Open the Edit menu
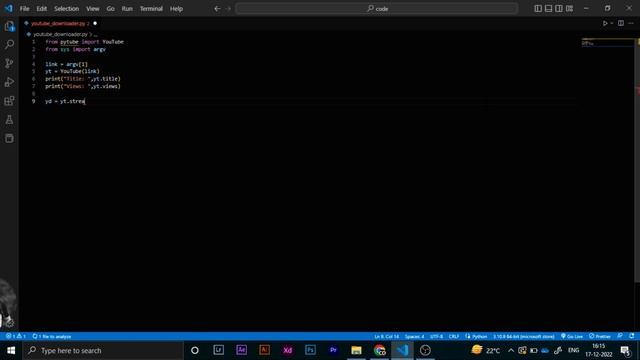The height and width of the screenshot is (360, 640). coord(42,9)
